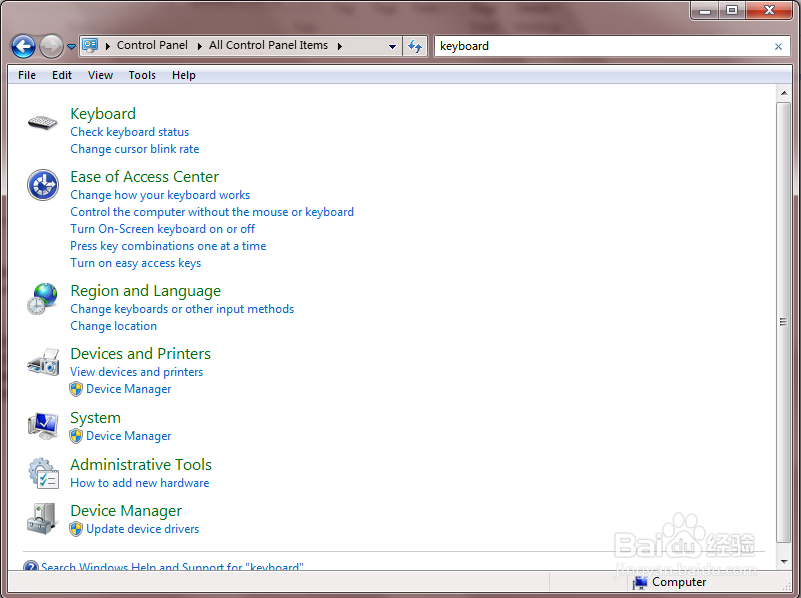801x598 pixels.
Task: Click the Region and Language globe icon
Action: point(42,299)
